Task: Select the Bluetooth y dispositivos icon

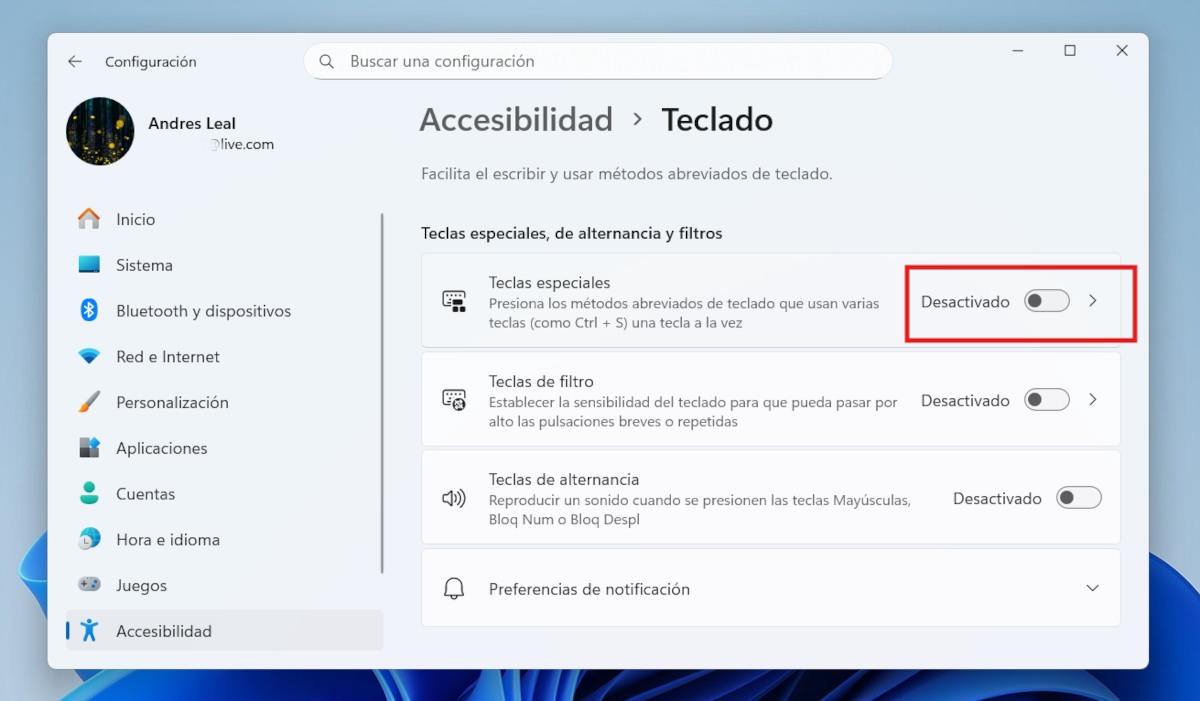Action: [89, 311]
